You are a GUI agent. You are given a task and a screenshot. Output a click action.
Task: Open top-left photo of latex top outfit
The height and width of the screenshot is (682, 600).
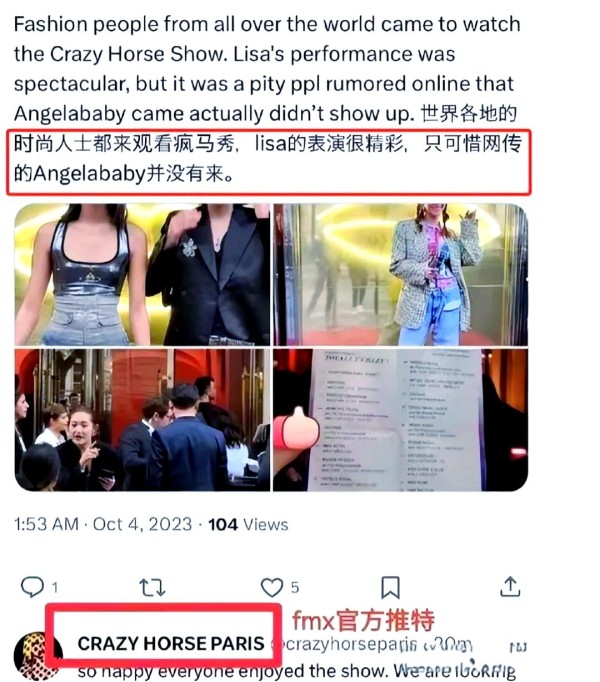[x=142, y=275]
